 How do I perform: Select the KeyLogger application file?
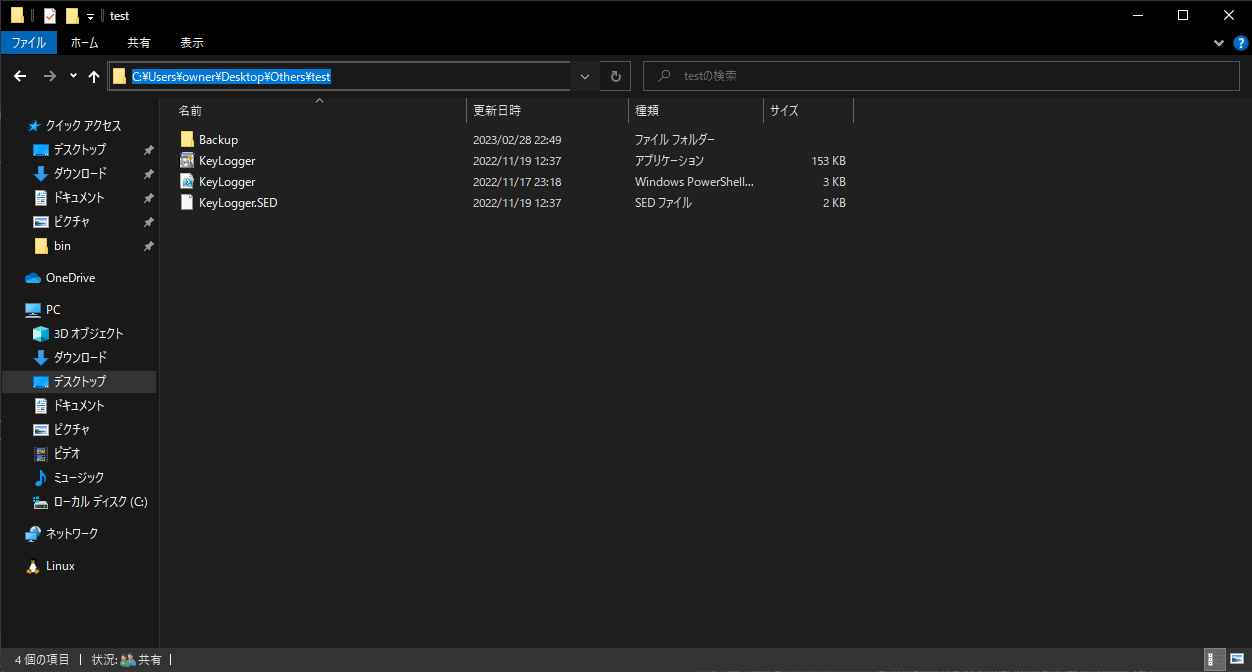tap(227, 161)
